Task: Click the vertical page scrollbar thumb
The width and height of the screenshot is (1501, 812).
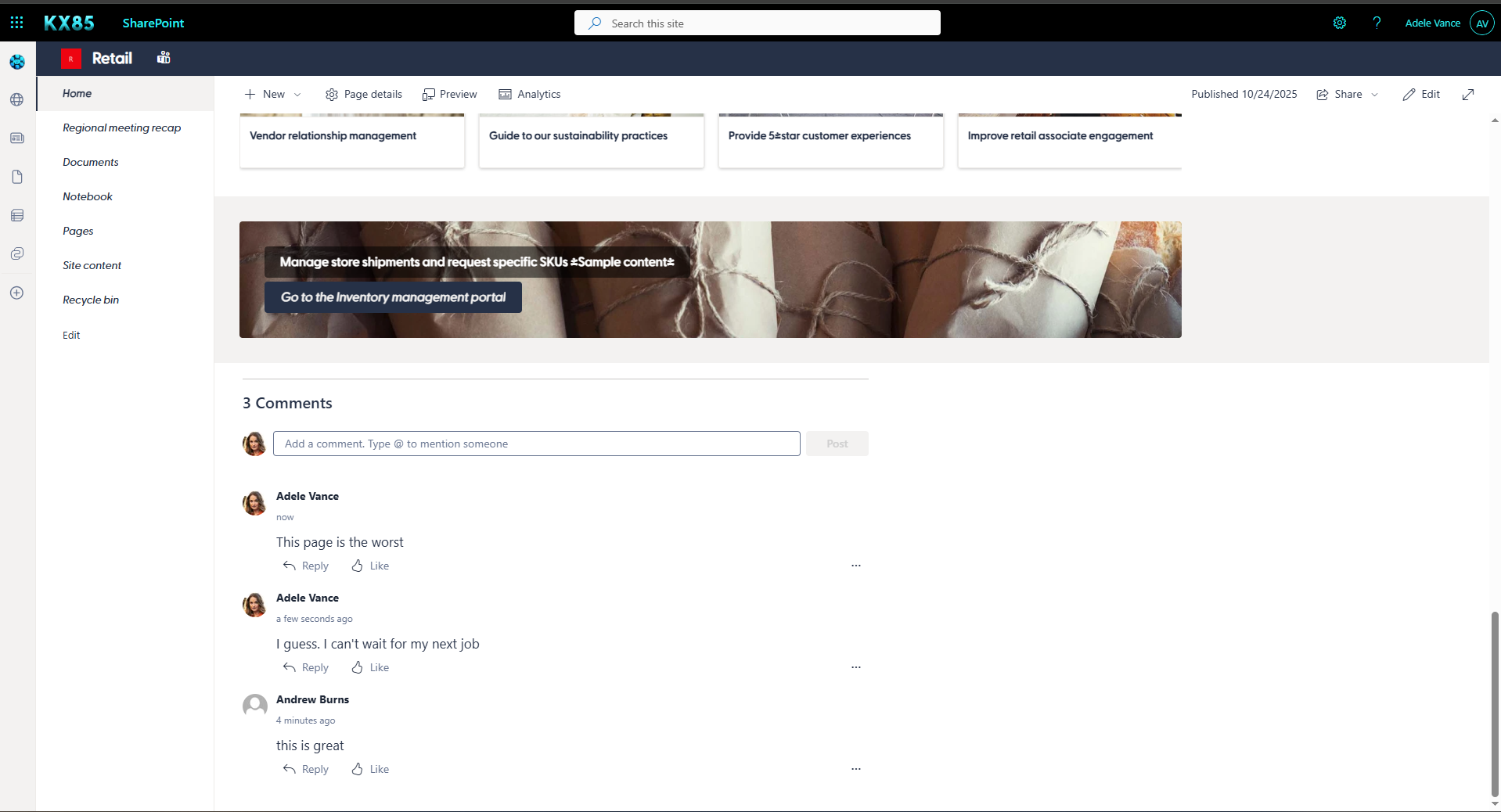Action: tap(1494, 702)
